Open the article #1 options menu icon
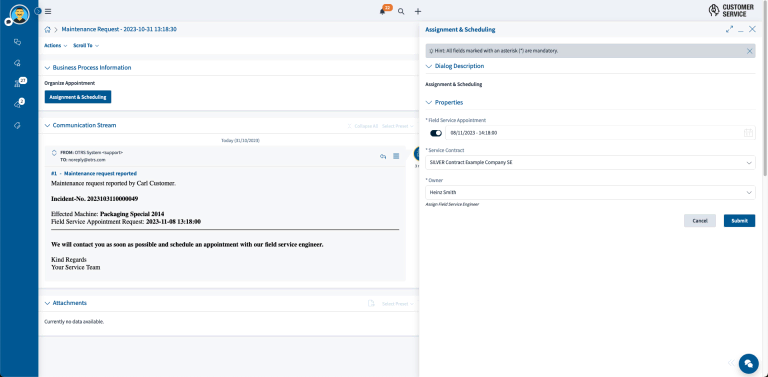Image resolution: width=768 pixels, height=377 pixels. pyautogui.click(x=396, y=156)
